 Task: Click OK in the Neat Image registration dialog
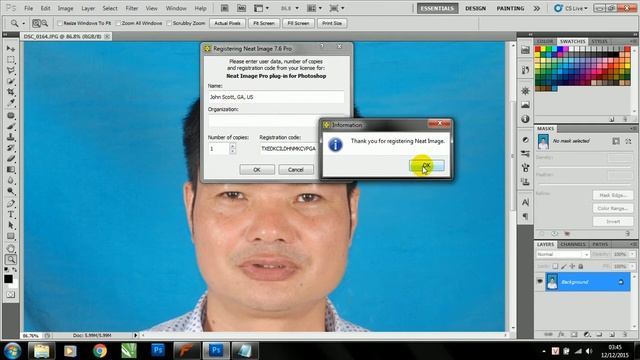pos(257,169)
